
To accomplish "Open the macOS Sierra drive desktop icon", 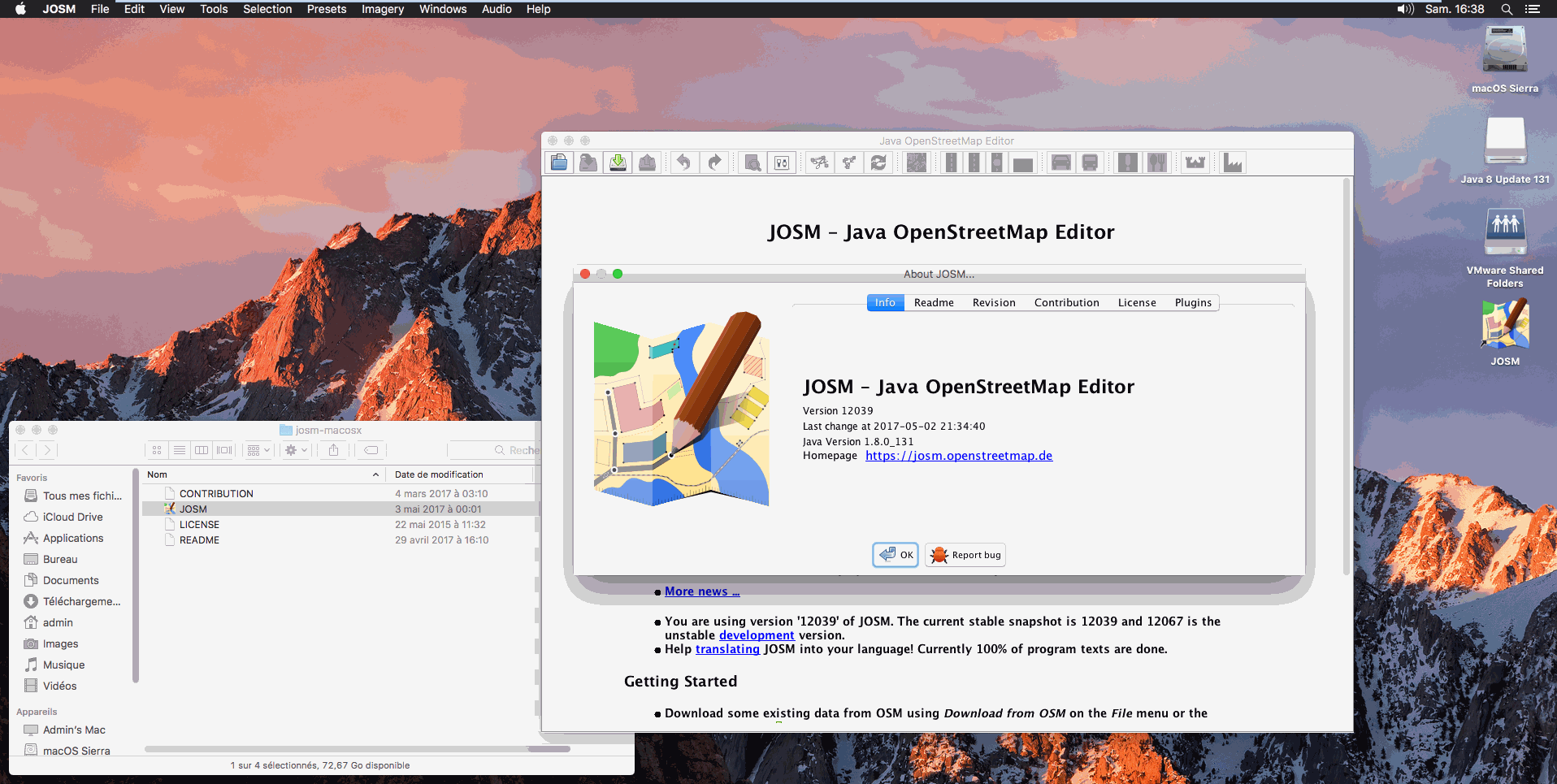I will click(x=1505, y=58).
